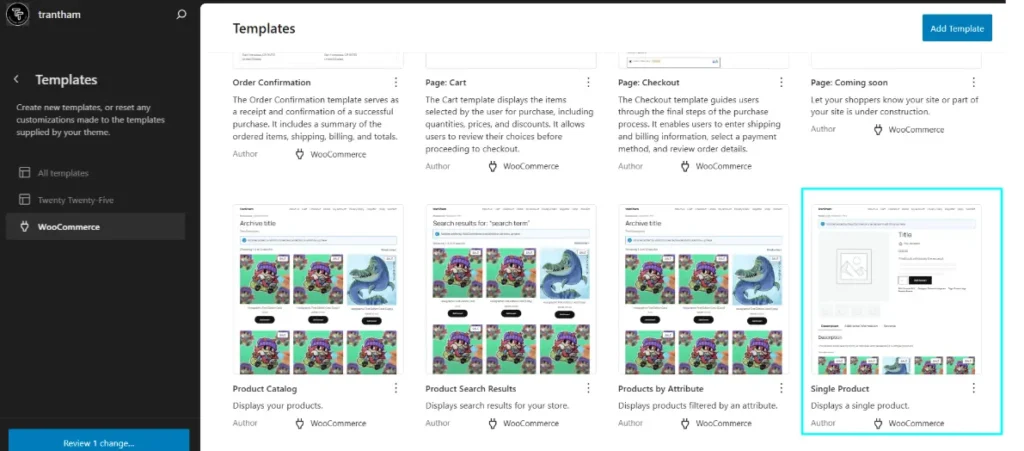Click WooCommerce plug icon under Page: Coming soon
This screenshot has width=1024, height=451.
tap(878, 129)
